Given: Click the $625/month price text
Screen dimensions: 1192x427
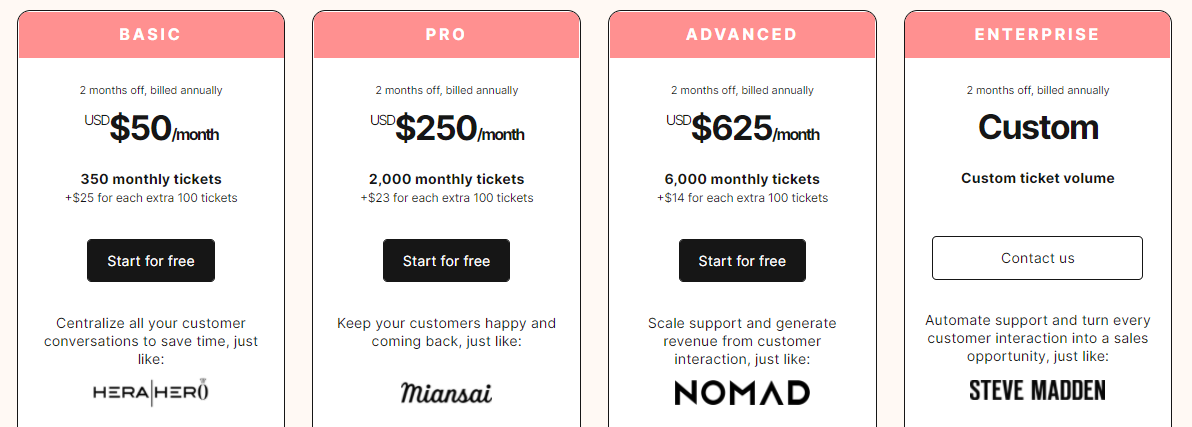Looking at the screenshot, I should [742, 128].
